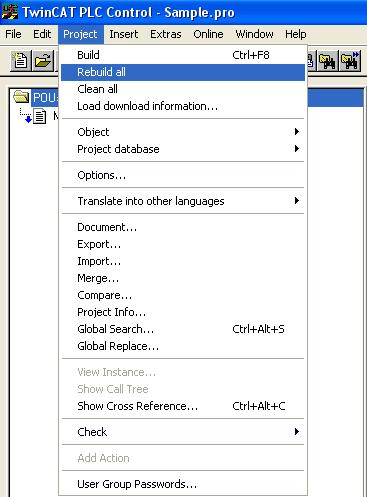The image size is (367, 497).
Task: Choose Merge... menu entry
Action: pos(183,278)
